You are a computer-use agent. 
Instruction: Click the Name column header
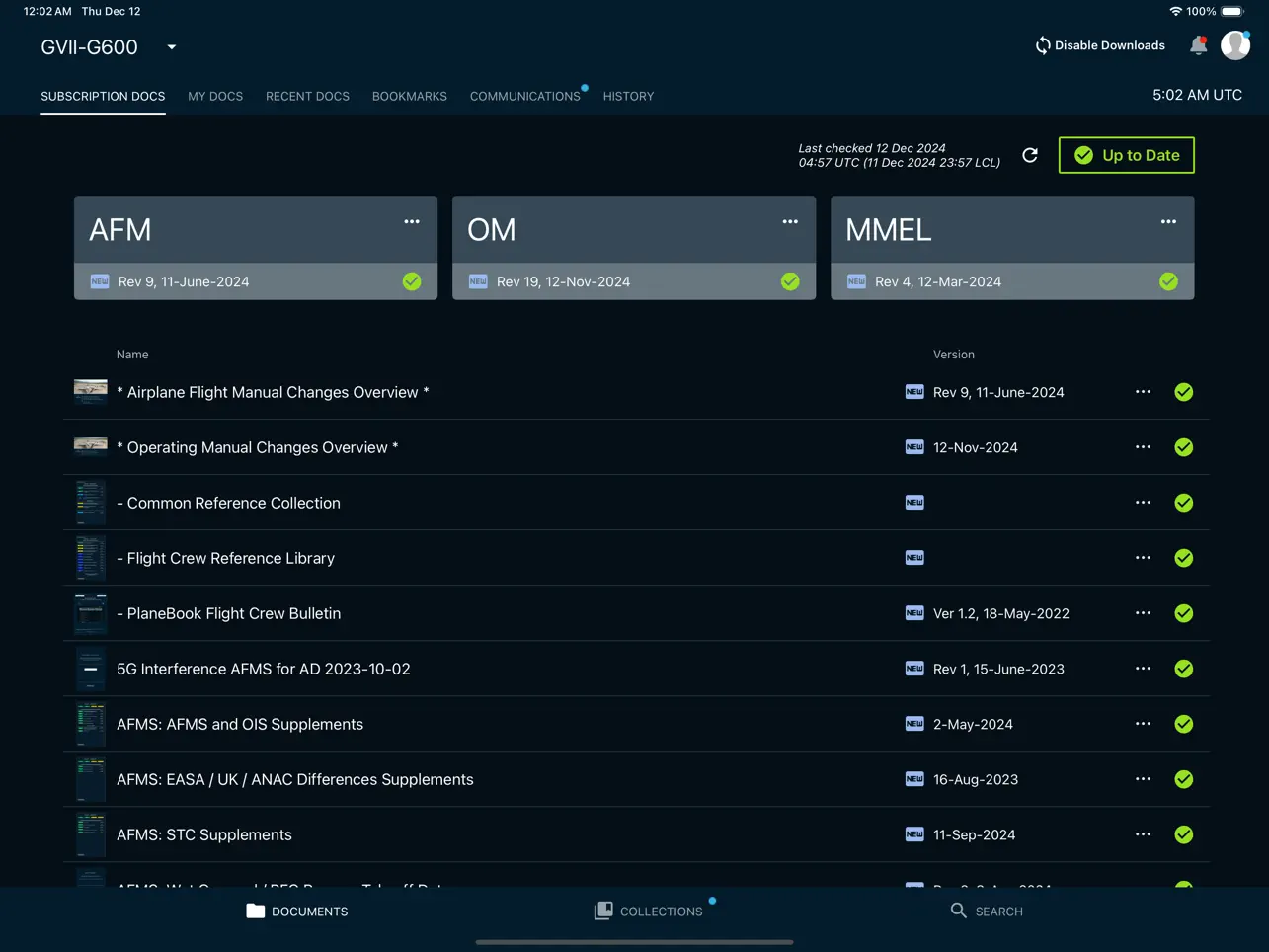[132, 355]
